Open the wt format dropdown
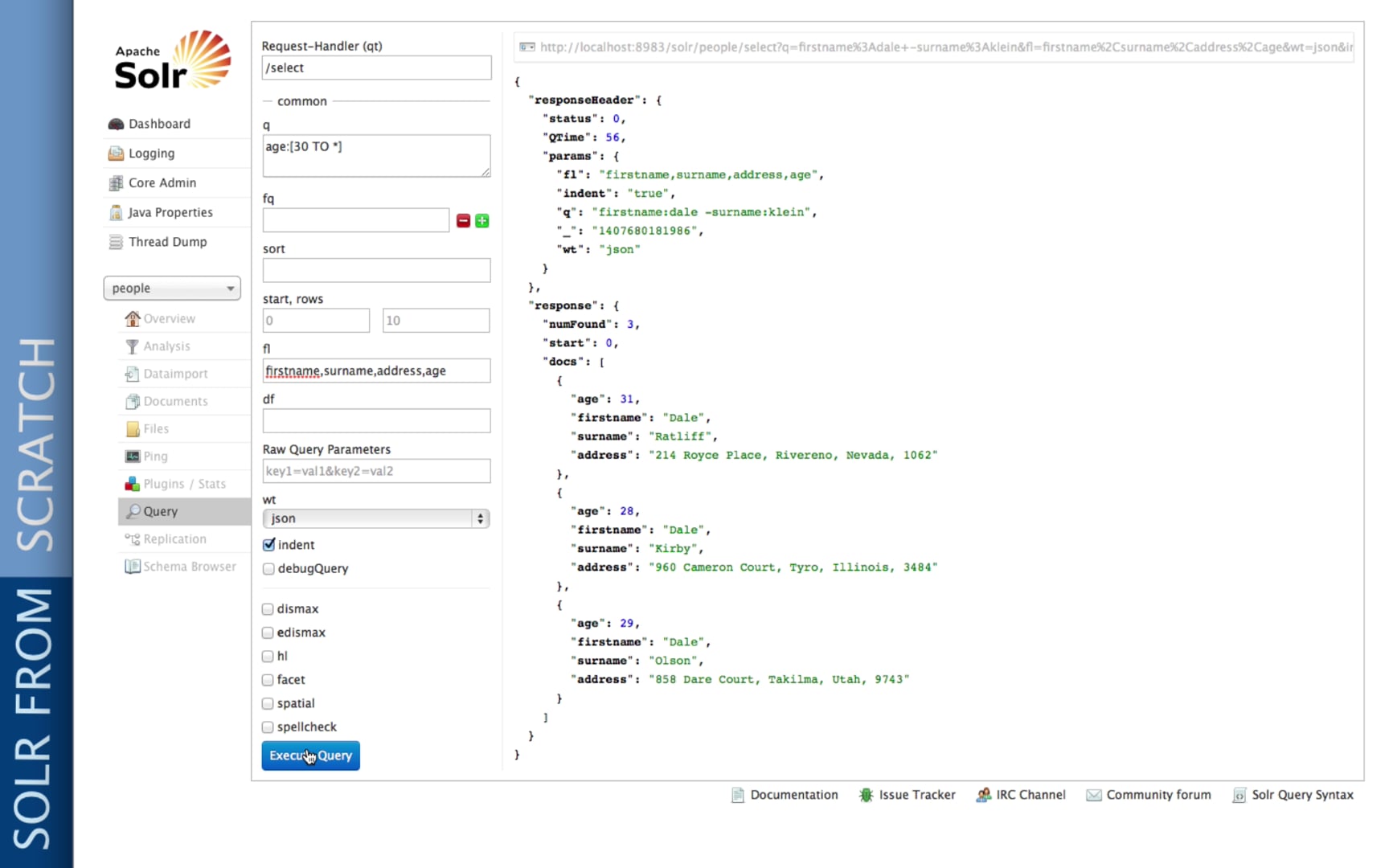 pyautogui.click(x=375, y=519)
